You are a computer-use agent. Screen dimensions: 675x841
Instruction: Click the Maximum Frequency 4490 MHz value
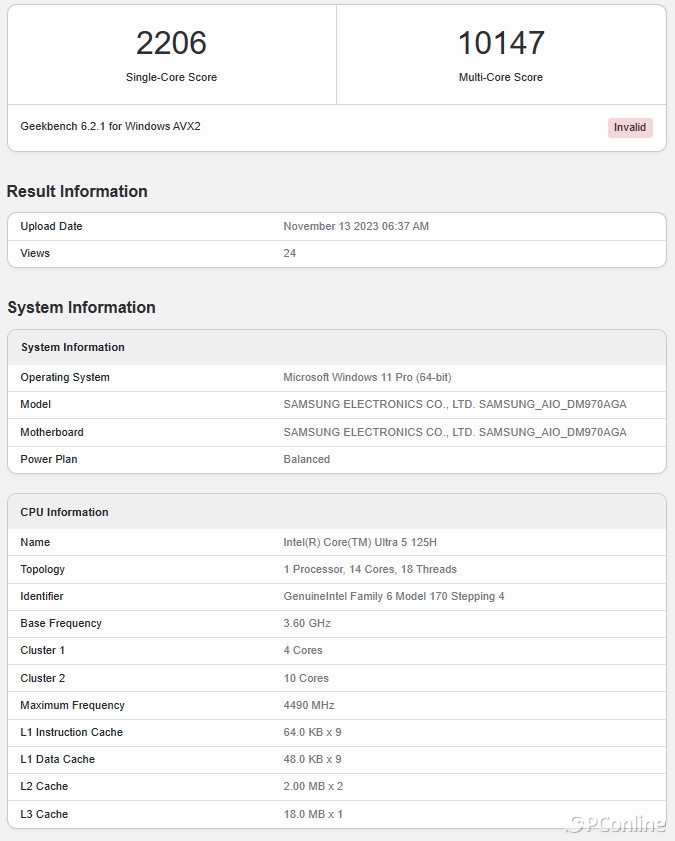coord(309,705)
